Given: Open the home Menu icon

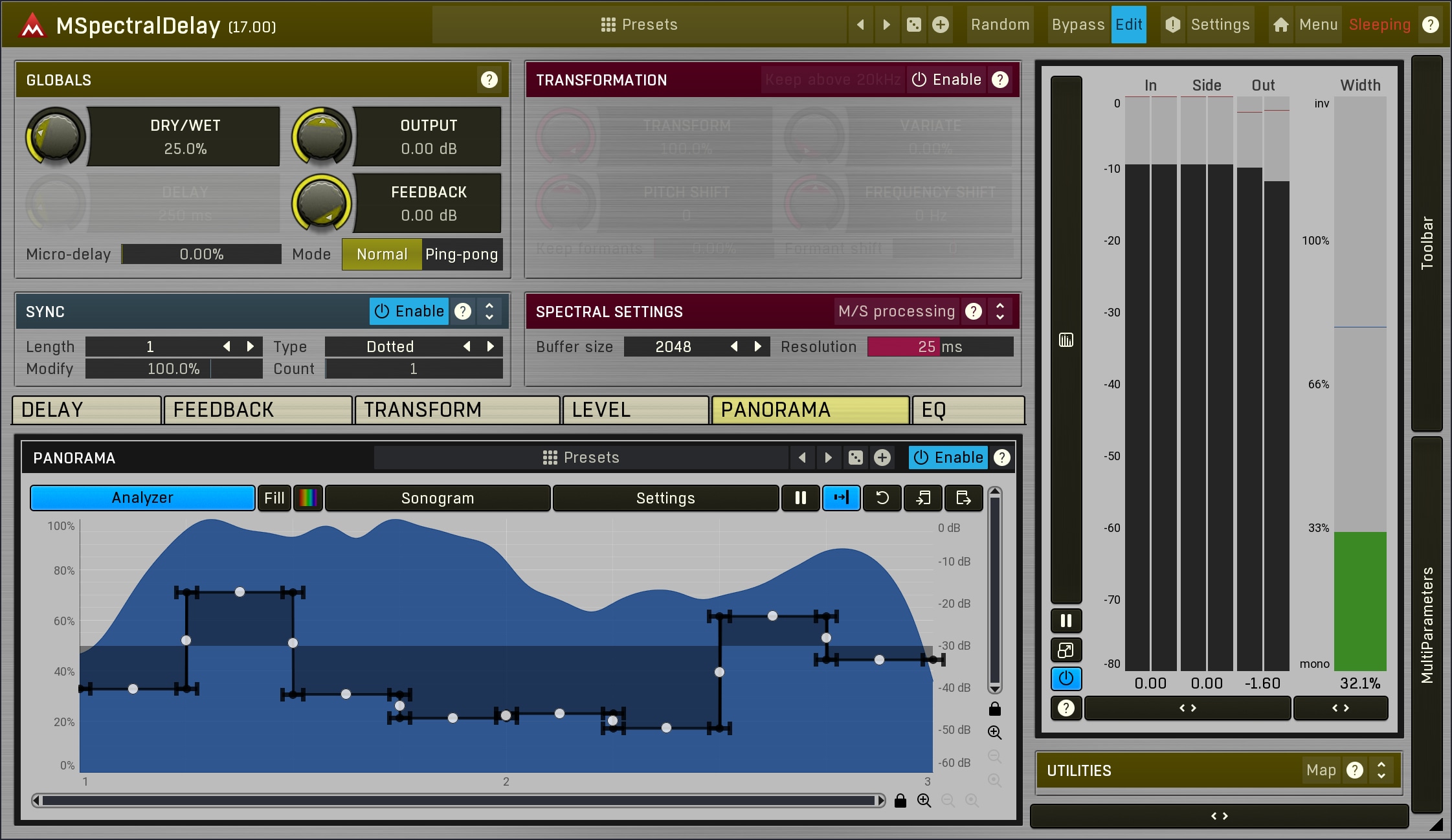Looking at the screenshot, I should (1280, 25).
